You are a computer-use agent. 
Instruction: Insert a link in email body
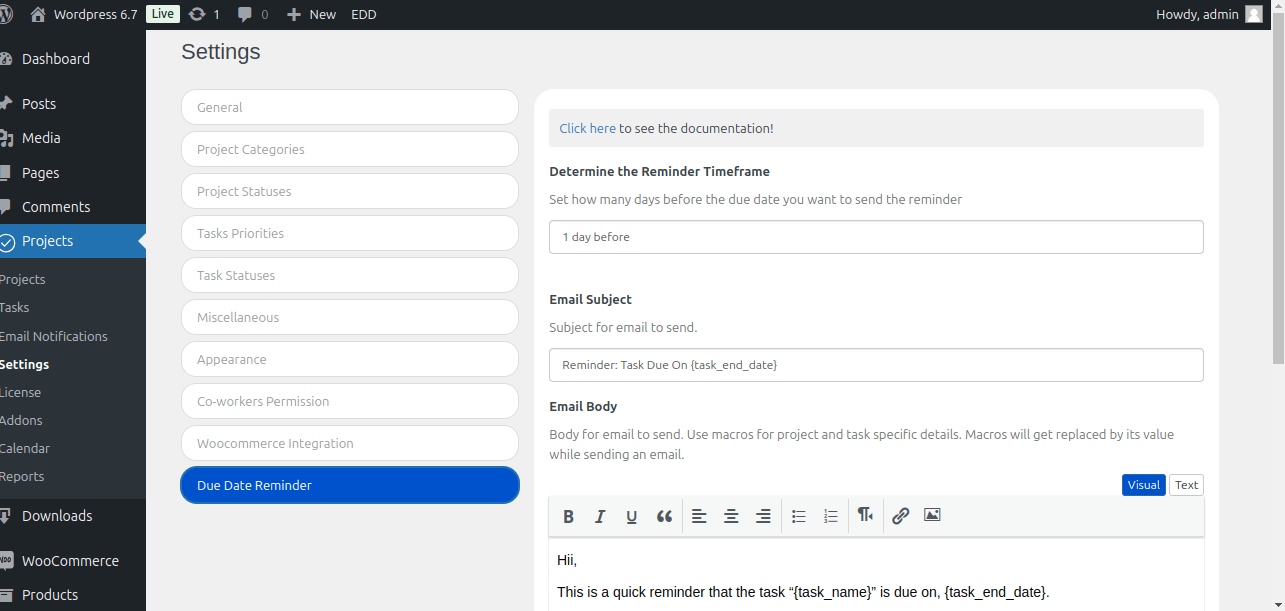(901, 516)
